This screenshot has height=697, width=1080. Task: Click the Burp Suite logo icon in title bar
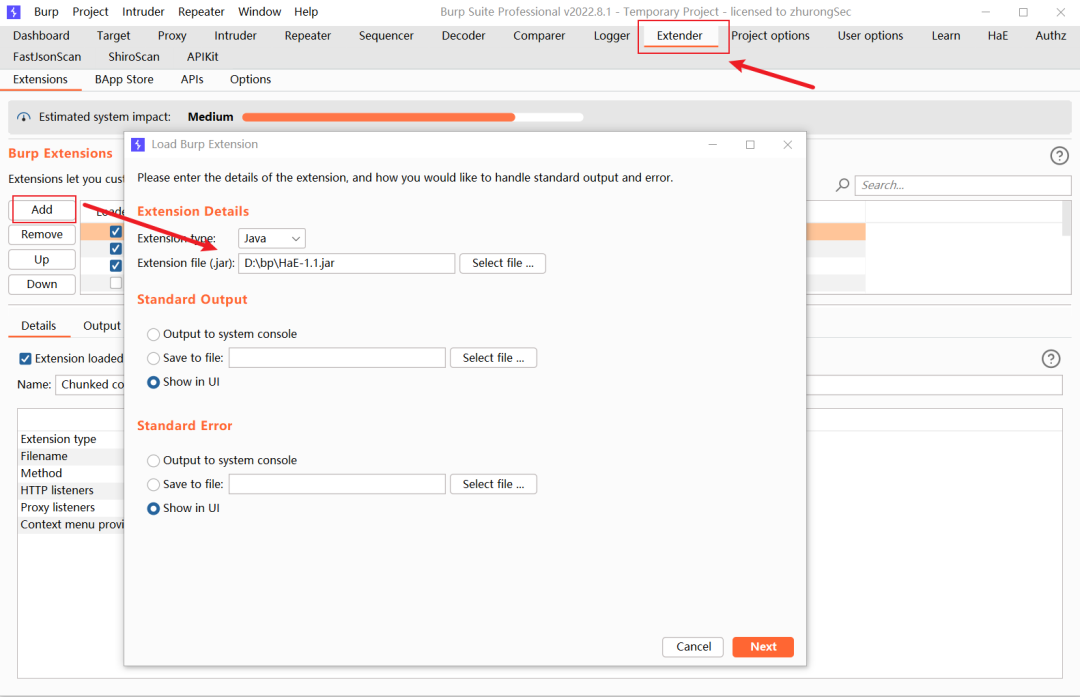point(13,12)
